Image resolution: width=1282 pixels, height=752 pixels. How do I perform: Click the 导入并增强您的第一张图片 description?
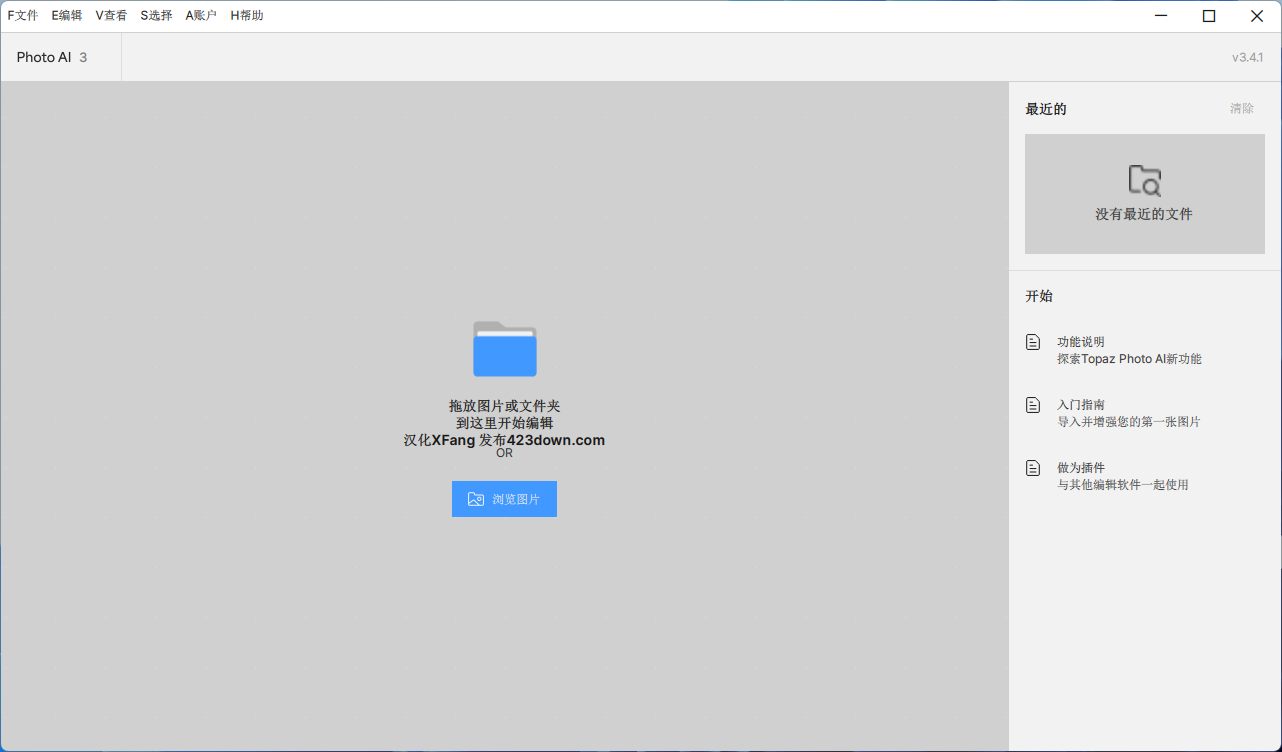pyautogui.click(x=1128, y=422)
